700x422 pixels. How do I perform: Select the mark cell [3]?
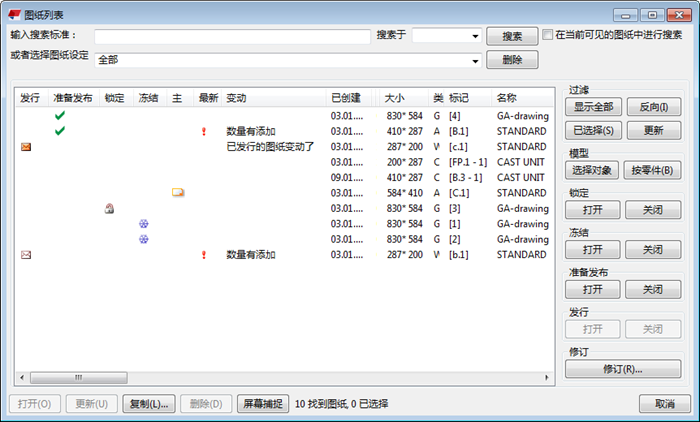click(454, 209)
